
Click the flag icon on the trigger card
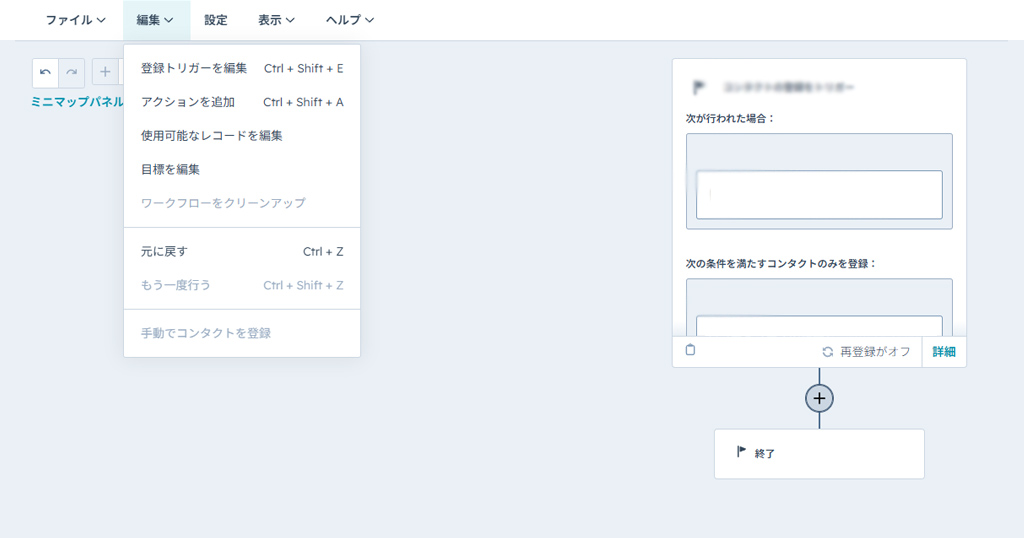[x=699, y=87]
